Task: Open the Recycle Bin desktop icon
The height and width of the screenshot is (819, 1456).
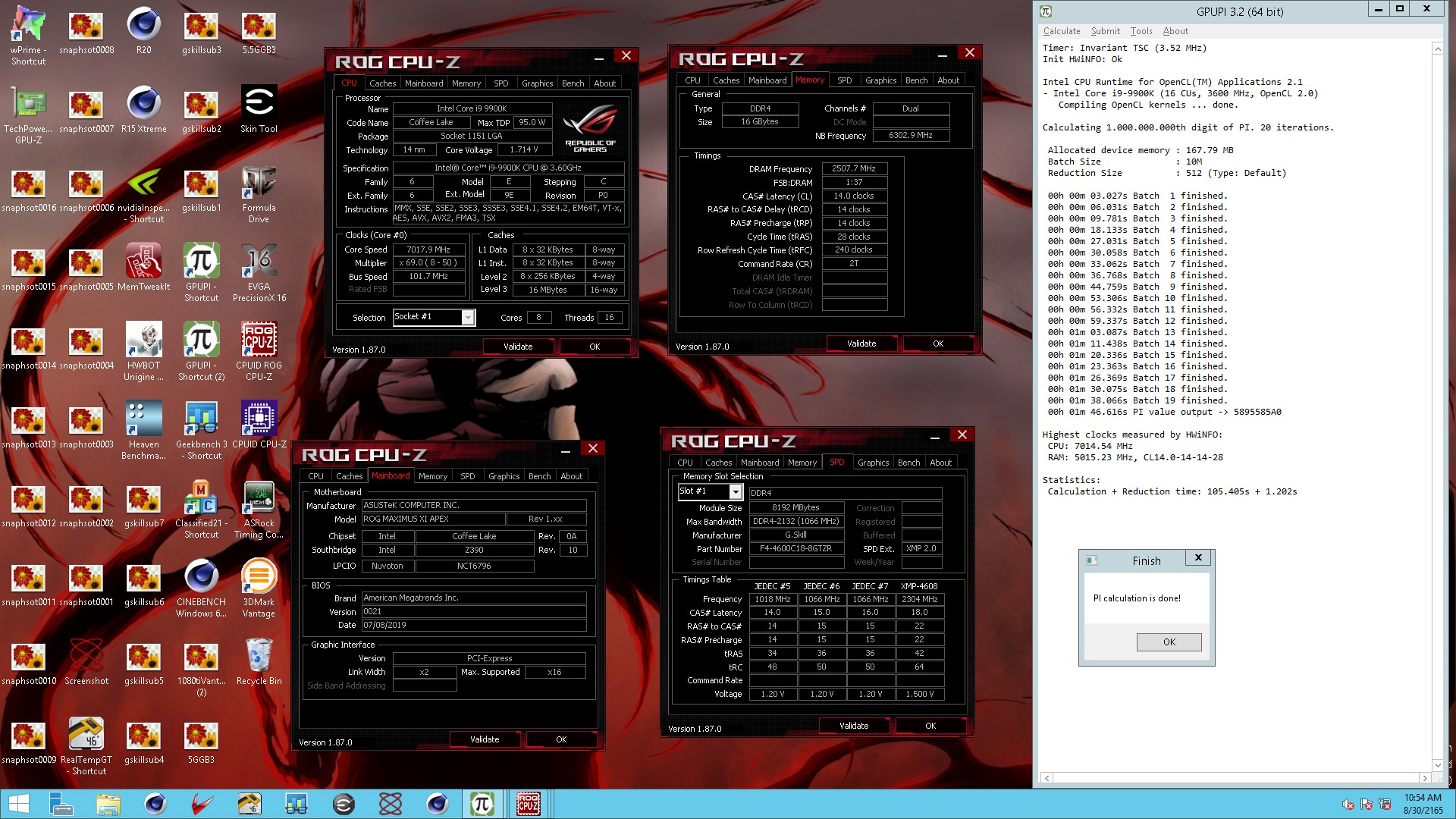Action: coord(259,661)
